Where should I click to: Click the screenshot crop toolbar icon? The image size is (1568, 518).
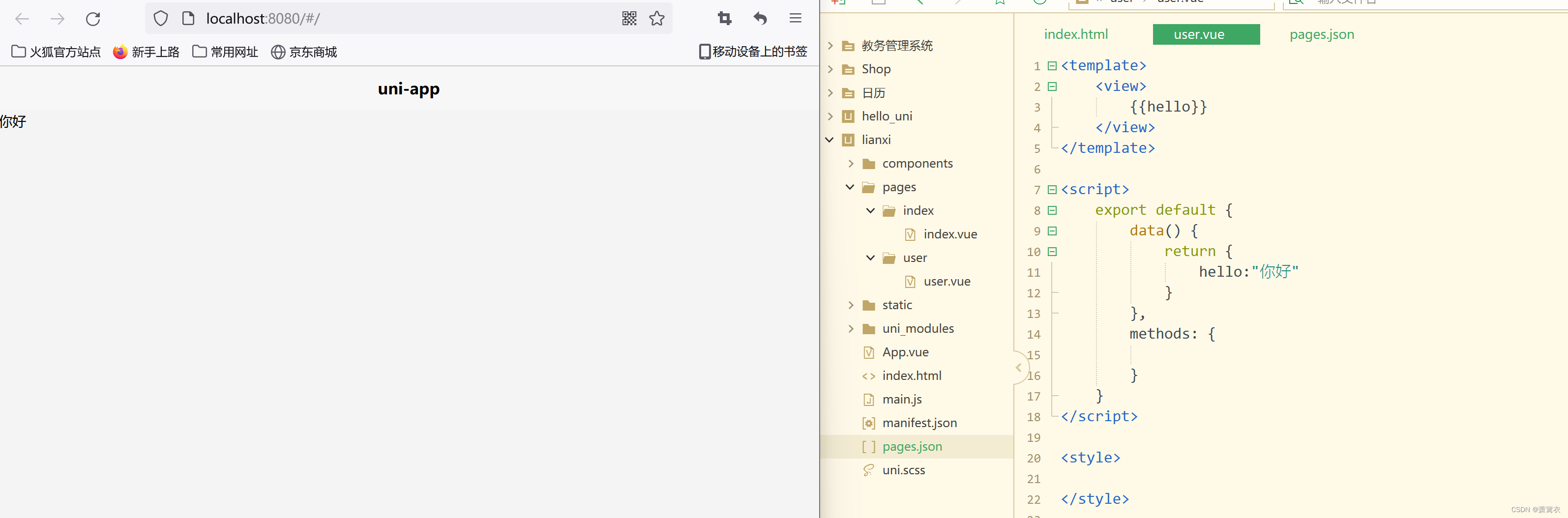click(724, 18)
